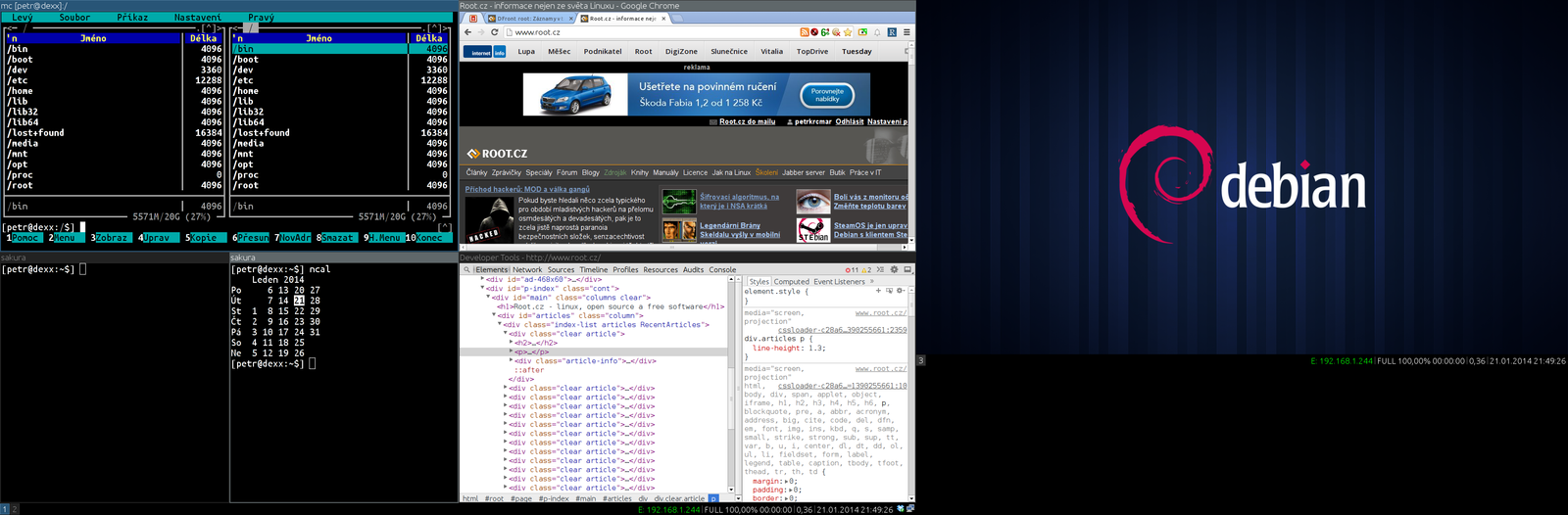The width and height of the screenshot is (1568, 515).
Task: Close the Root.cz Chrome tab
Action: click(663, 18)
